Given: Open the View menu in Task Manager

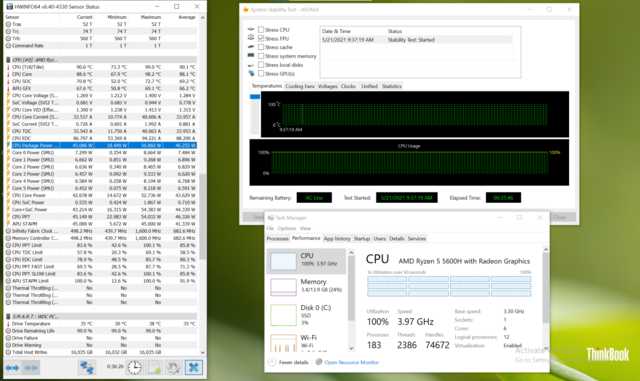Looking at the screenshot, I should pyautogui.click(x=305, y=228).
